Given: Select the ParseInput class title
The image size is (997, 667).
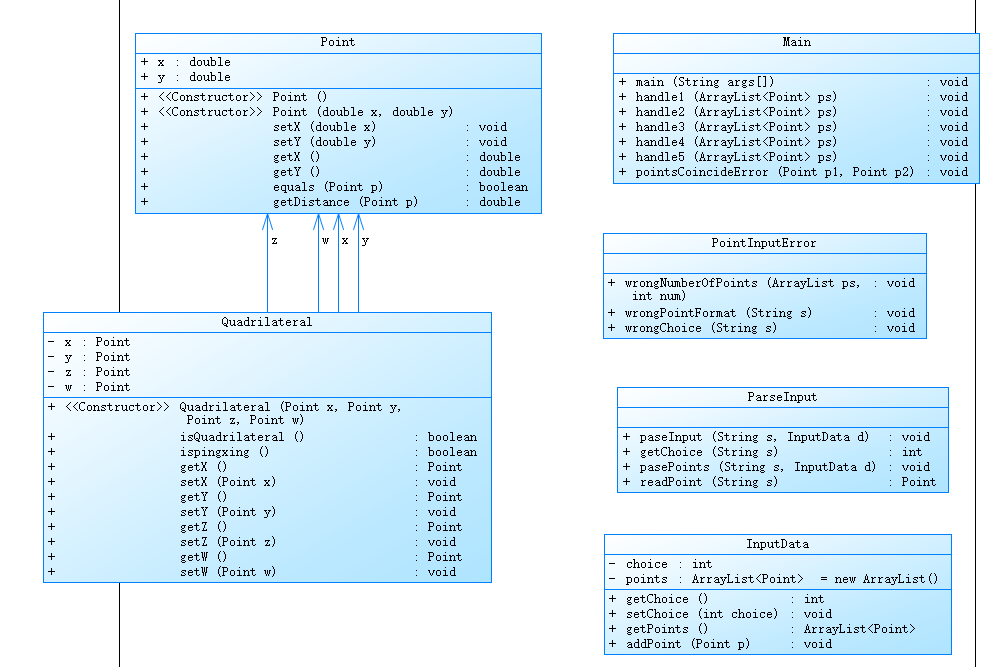Looking at the screenshot, I should [782, 397].
